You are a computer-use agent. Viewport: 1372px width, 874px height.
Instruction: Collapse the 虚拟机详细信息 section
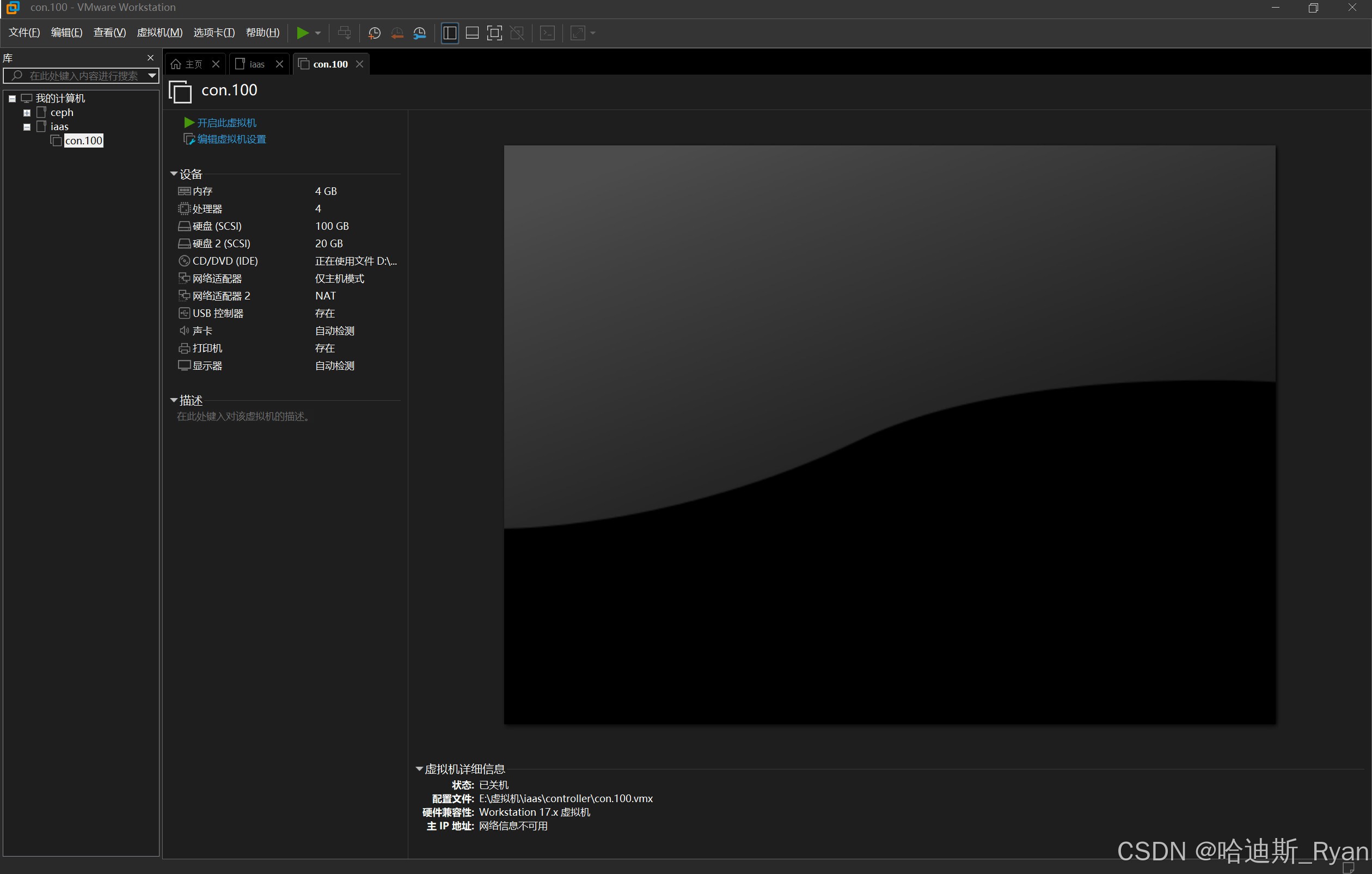[419, 769]
